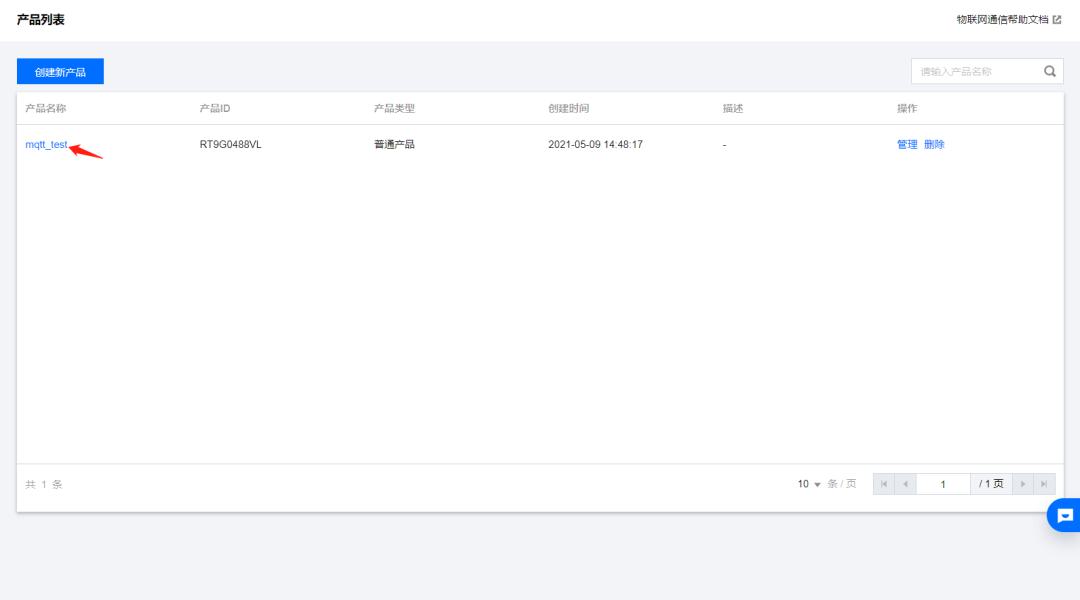
Task: Open the mqtt_test product link
Action: coord(46,145)
